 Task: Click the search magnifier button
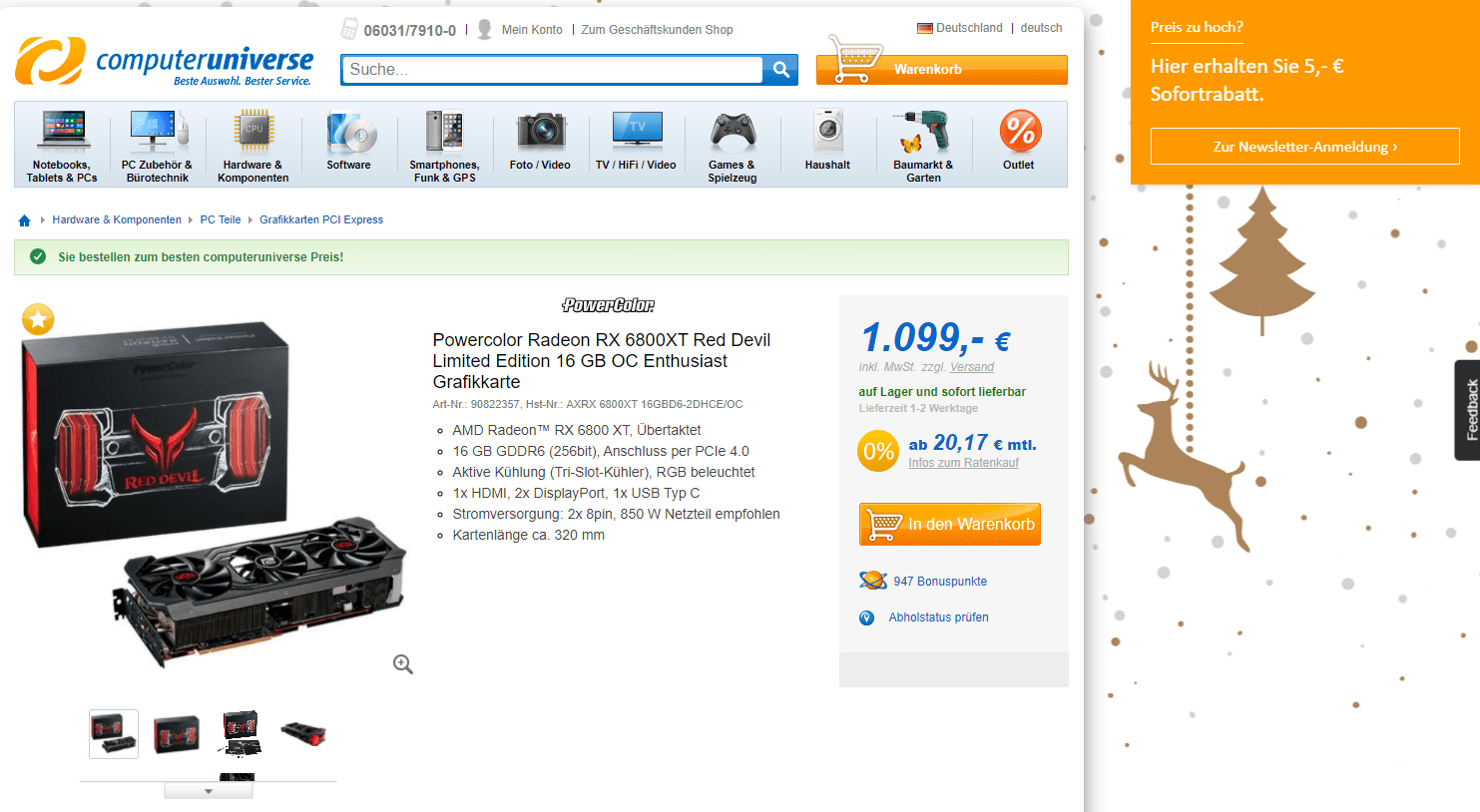[x=781, y=70]
